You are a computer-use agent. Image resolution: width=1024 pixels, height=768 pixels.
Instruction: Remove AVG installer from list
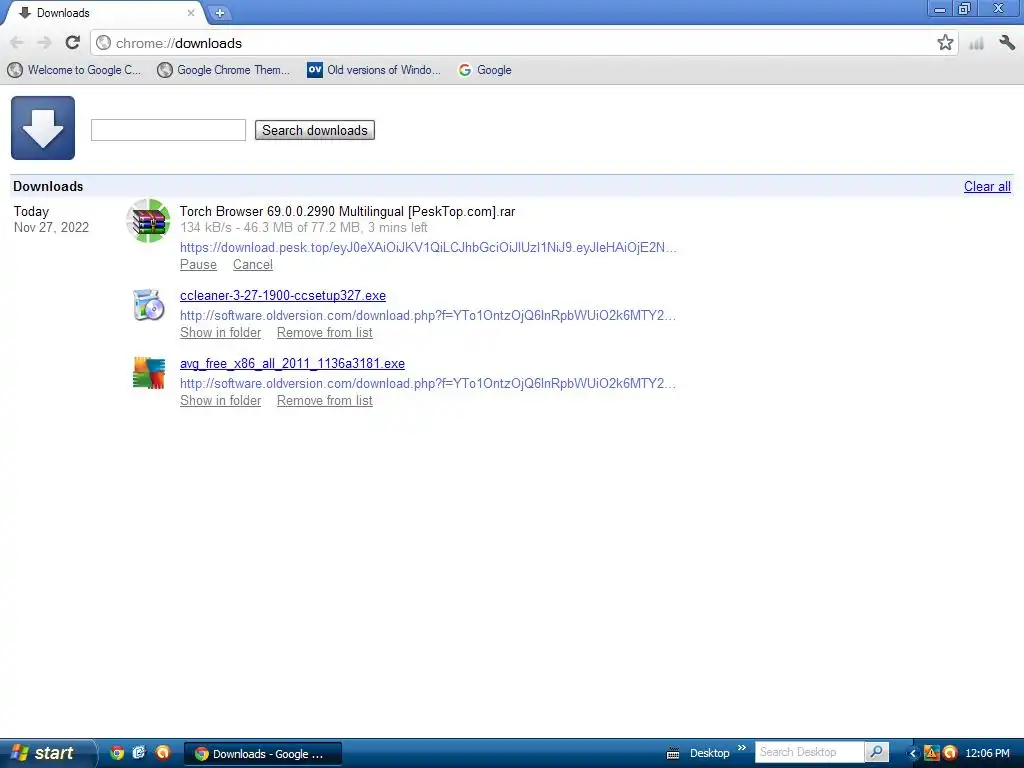pos(325,400)
